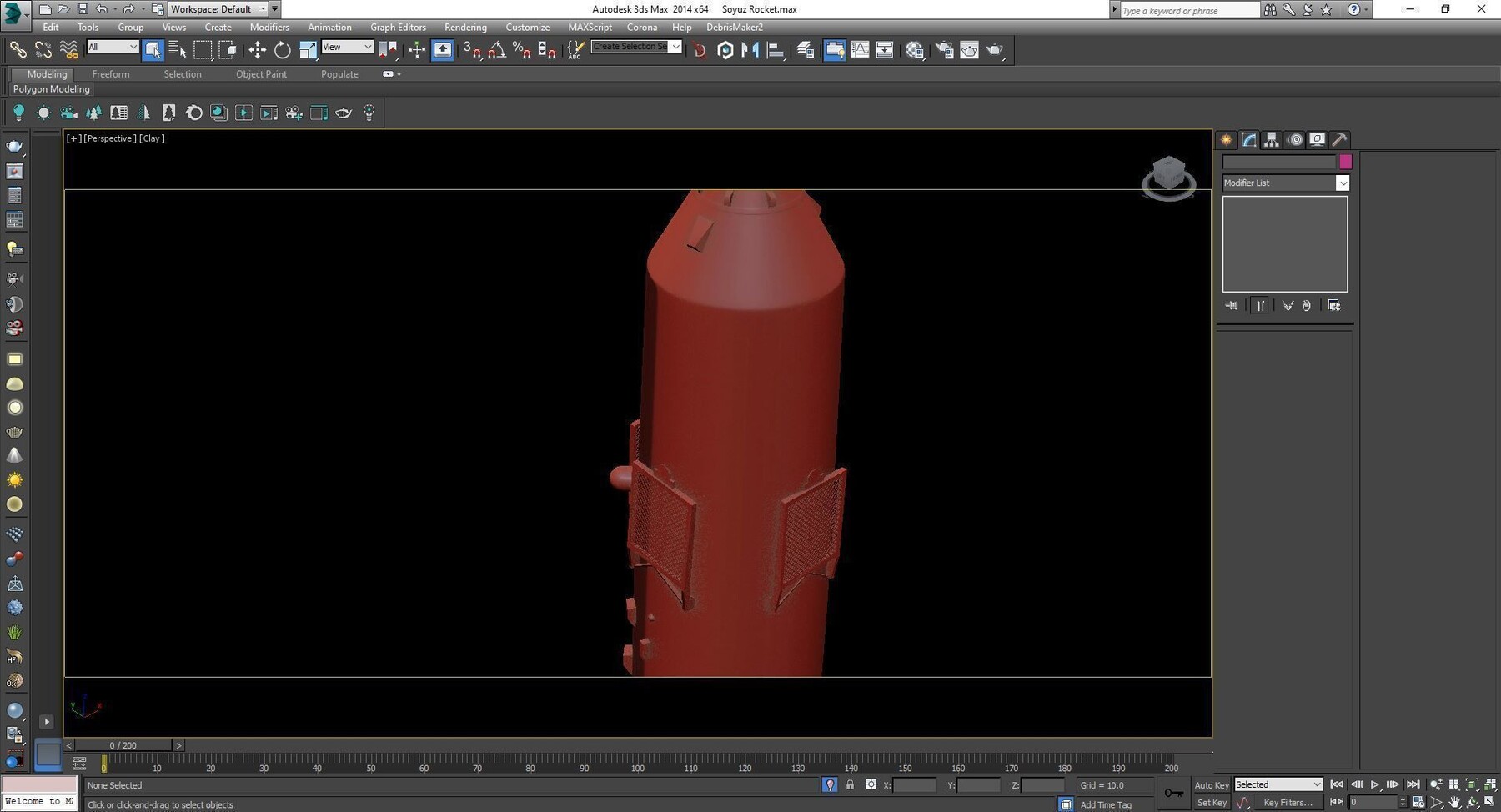The height and width of the screenshot is (812, 1501).
Task: Expand the Modifier List dropdown
Action: coord(1343,183)
